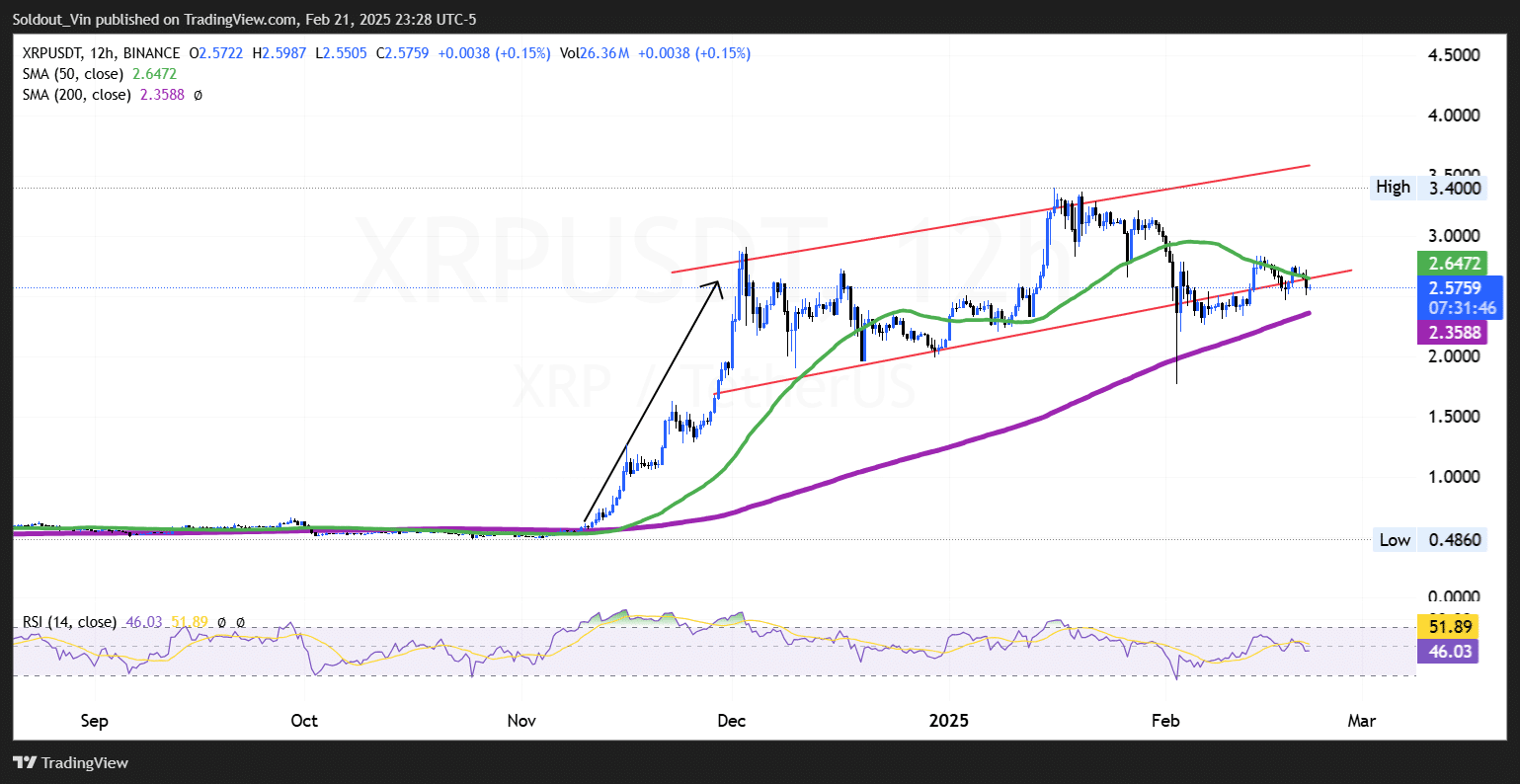Click the 'Sep' time axis label
This screenshot has height=784, width=1520.
(94, 721)
